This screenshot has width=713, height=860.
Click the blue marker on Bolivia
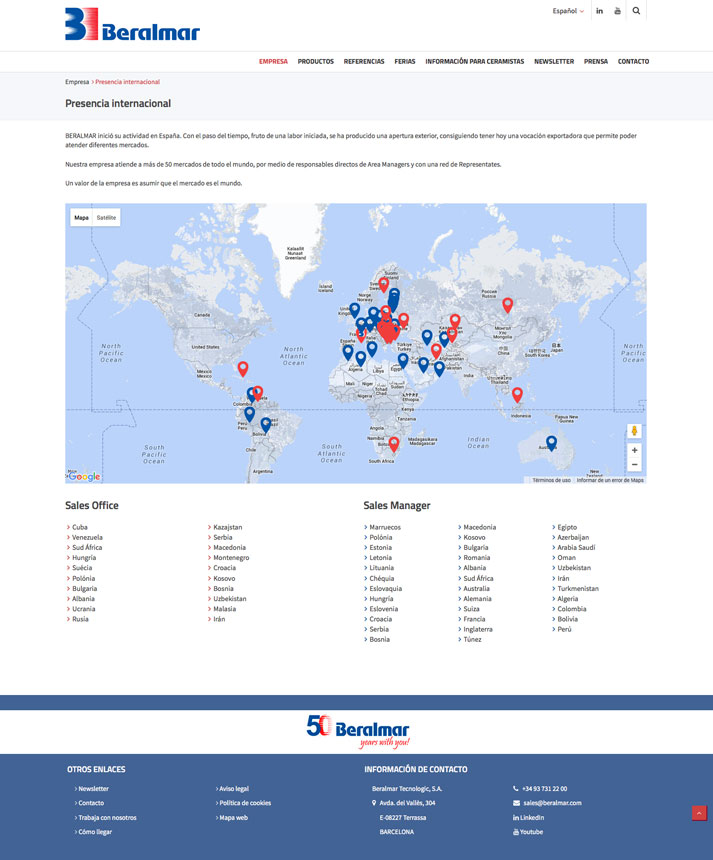tap(266, 425)
